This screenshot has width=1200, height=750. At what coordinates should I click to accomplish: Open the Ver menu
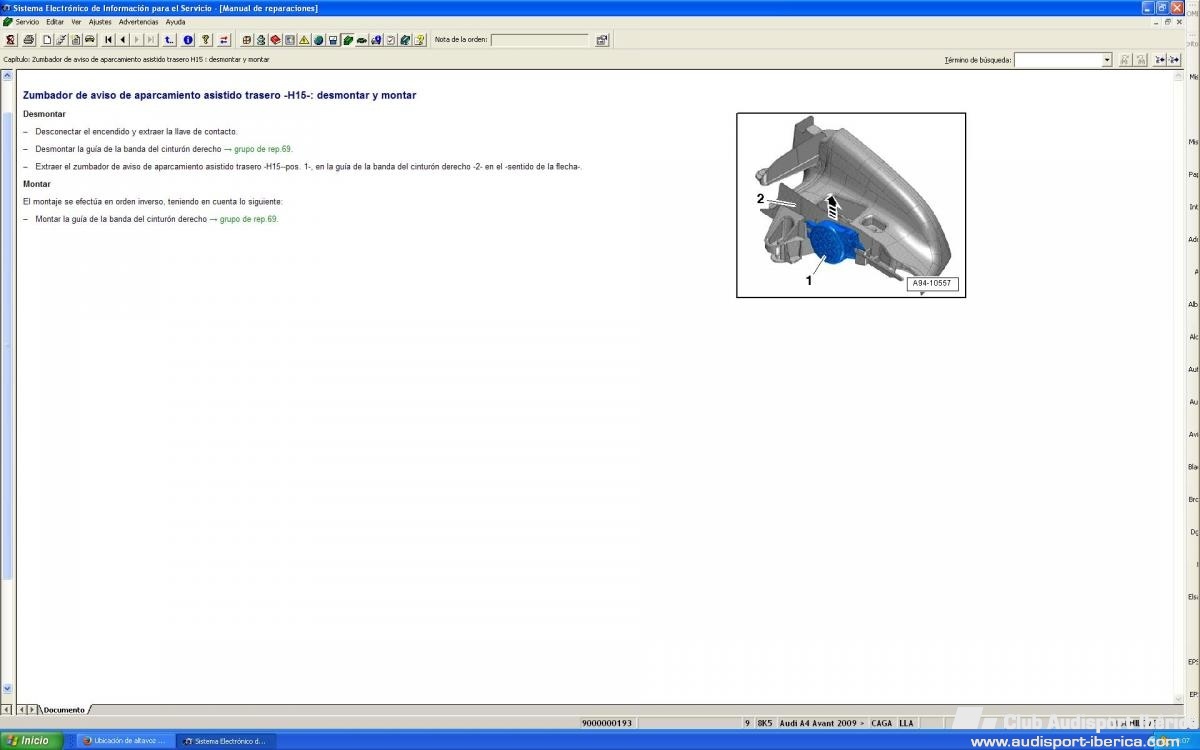(x=76, y=22)
